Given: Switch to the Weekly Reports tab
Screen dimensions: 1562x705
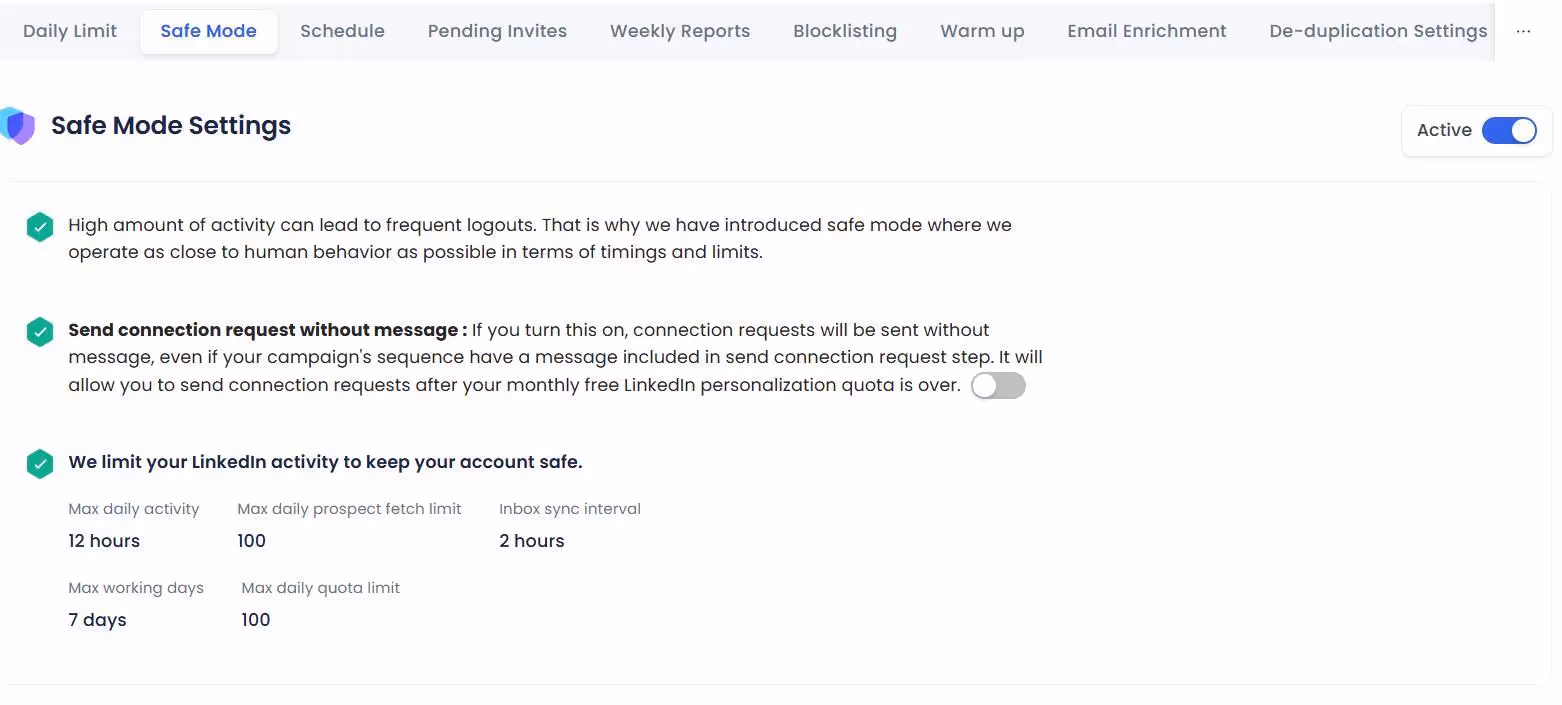Looking at the screenshot, I should pyautogui.click(x=679, y=31).
